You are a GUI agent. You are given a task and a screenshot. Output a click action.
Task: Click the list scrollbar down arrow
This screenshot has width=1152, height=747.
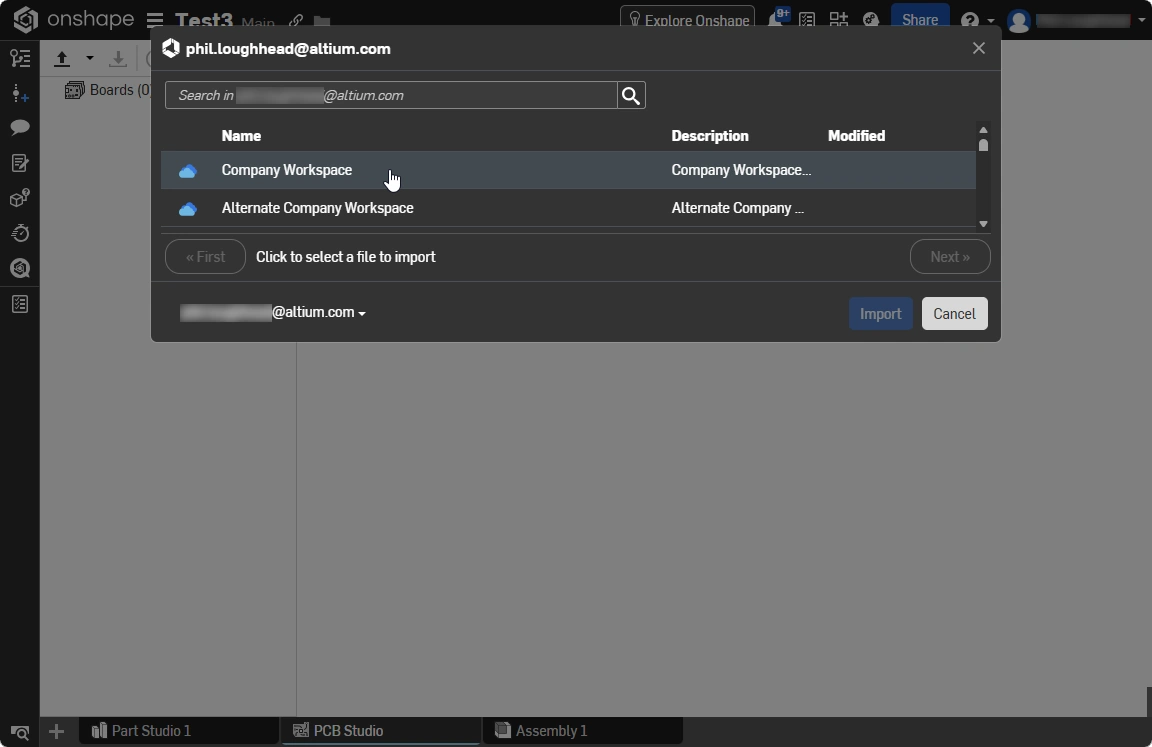tap(983, 224)
